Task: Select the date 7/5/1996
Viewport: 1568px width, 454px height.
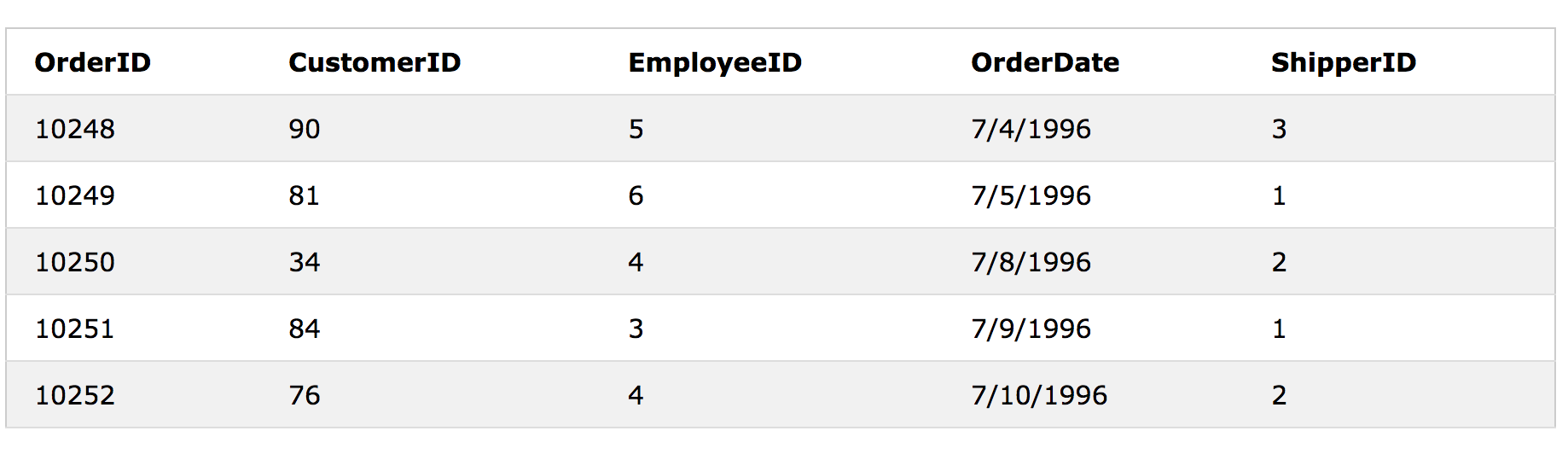Action: [1031, 195]
